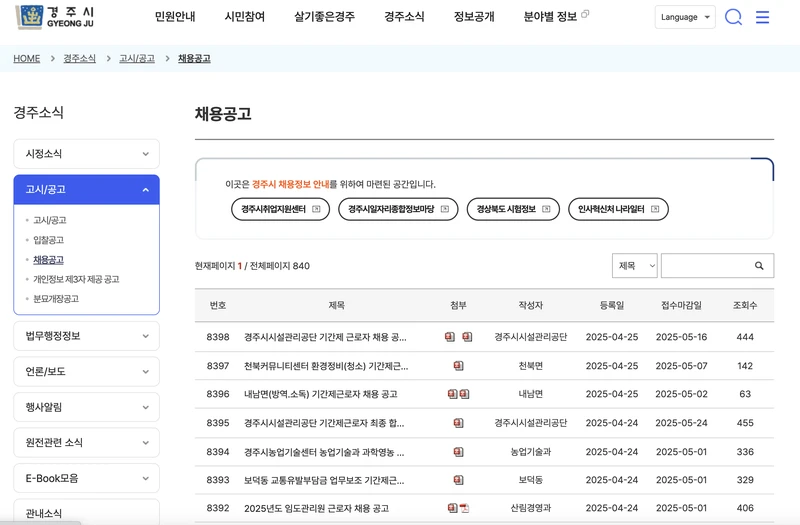Open the site search magnifier icon
Image resolution: width=800 pixels, height=525 pixels.
733,17
